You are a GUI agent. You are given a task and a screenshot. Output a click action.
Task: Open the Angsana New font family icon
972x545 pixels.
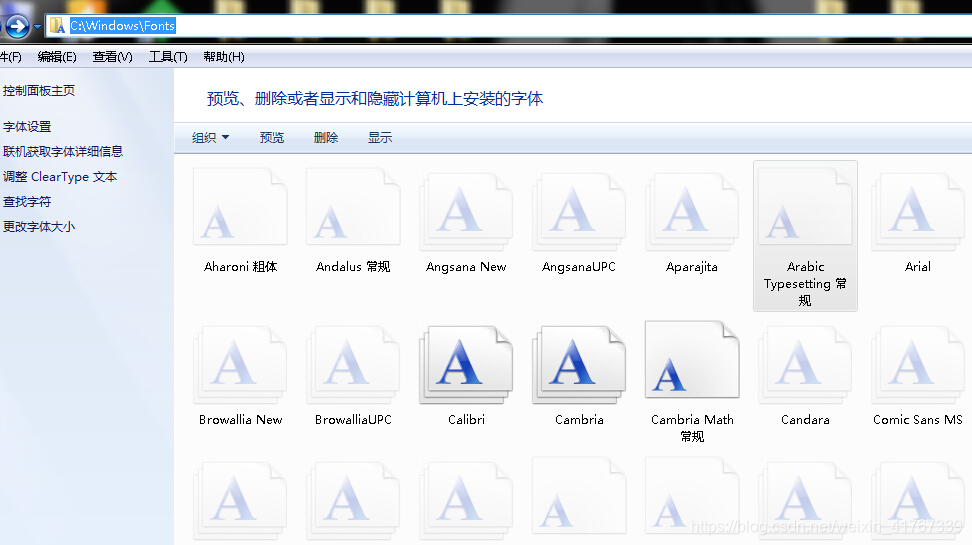coord(466,211)
